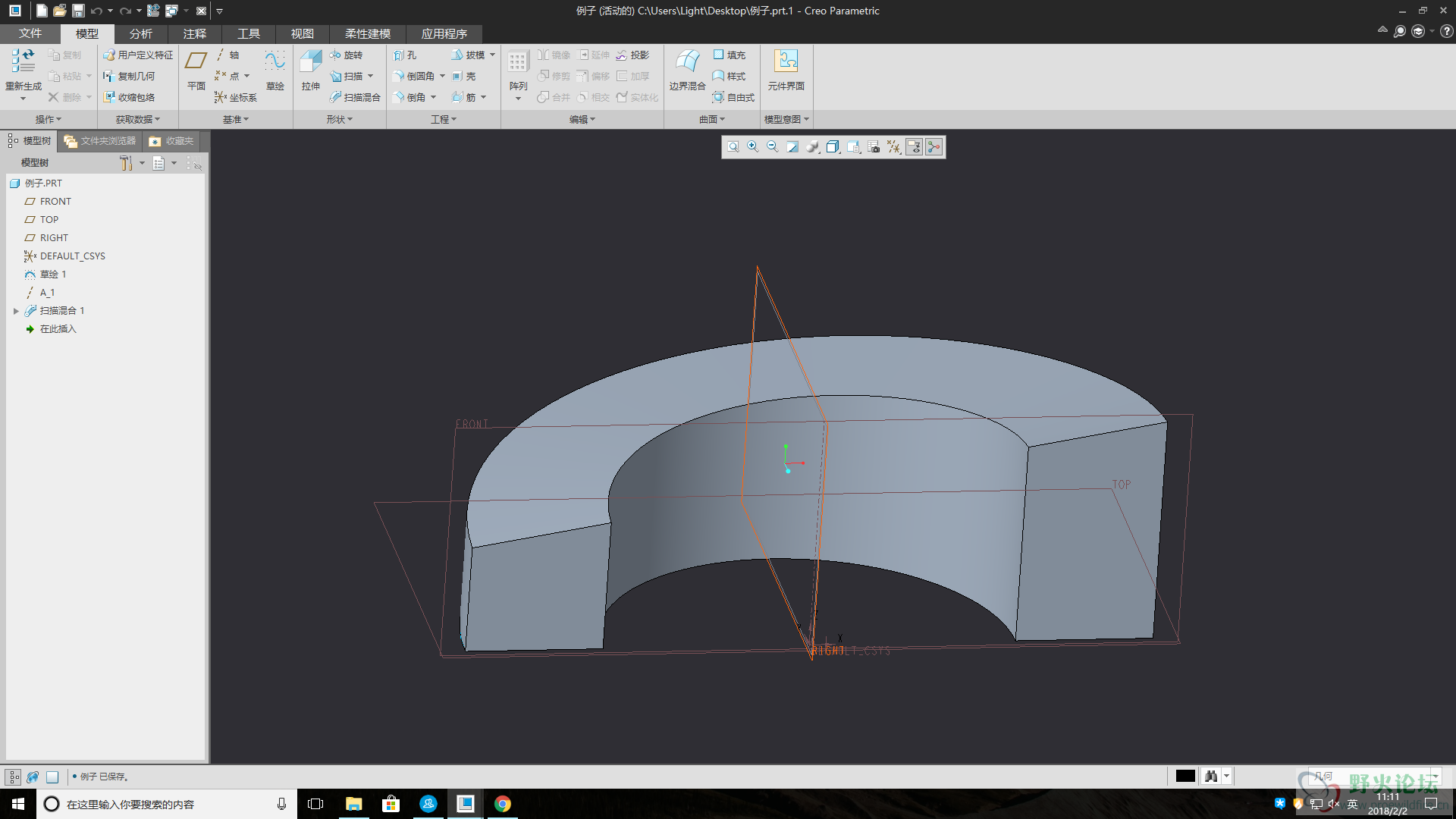Select the Shell (壳) tool
Viewport: 1456px width, 819px height.
pyautogui.click(x=464, y=76)
